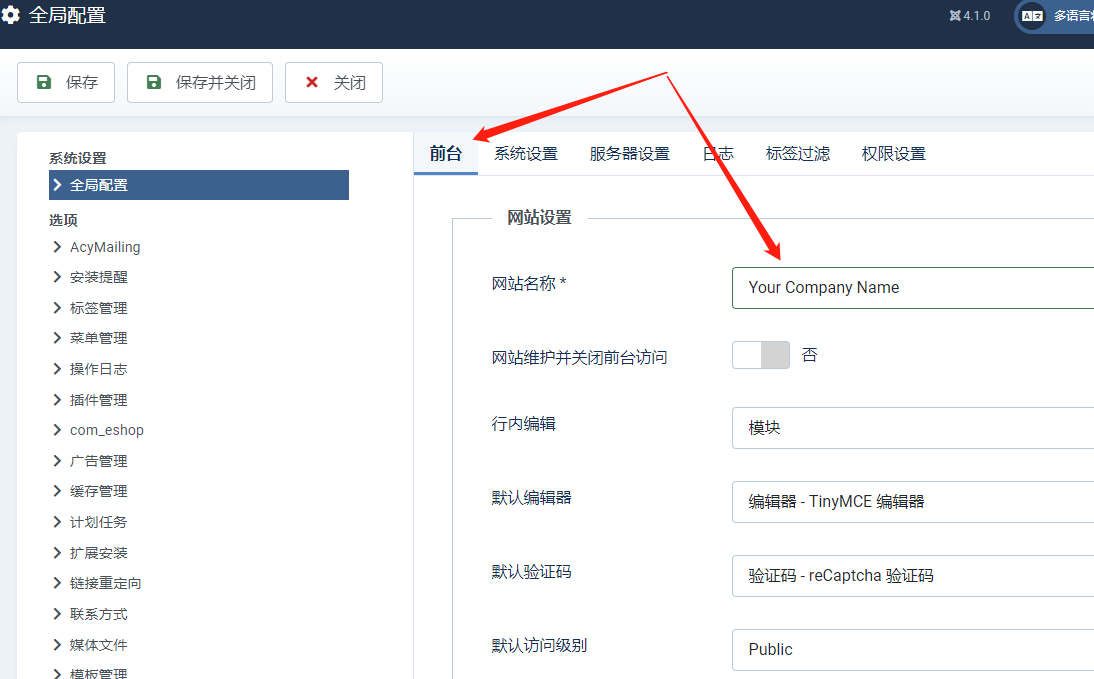Click the red X icon on 关闭 button
The image size is (1094, 679).
click(x=312, y=83)
